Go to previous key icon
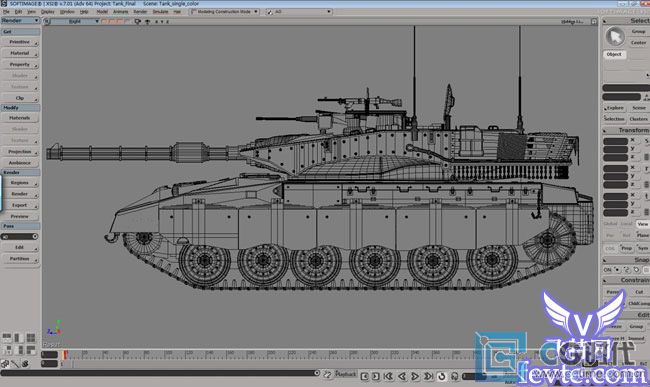This screenshot has width=650, height=387. point(364,376)
